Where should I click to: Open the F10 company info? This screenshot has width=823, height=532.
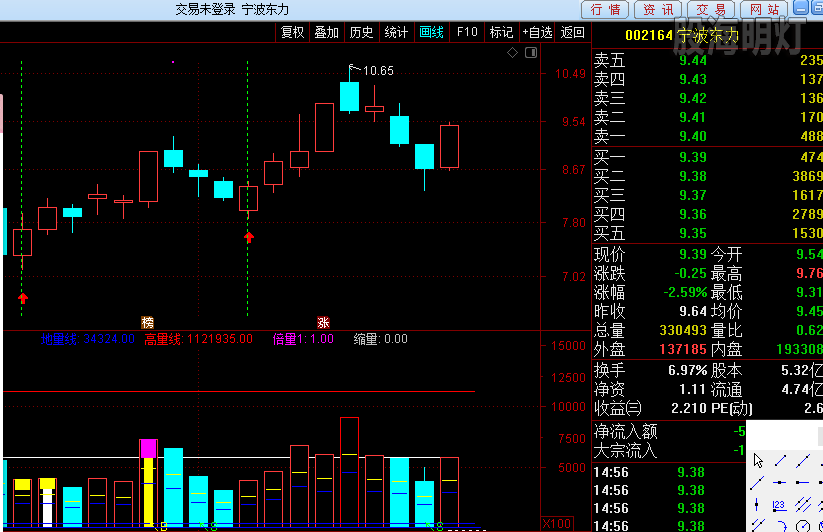tap(467, 32)
